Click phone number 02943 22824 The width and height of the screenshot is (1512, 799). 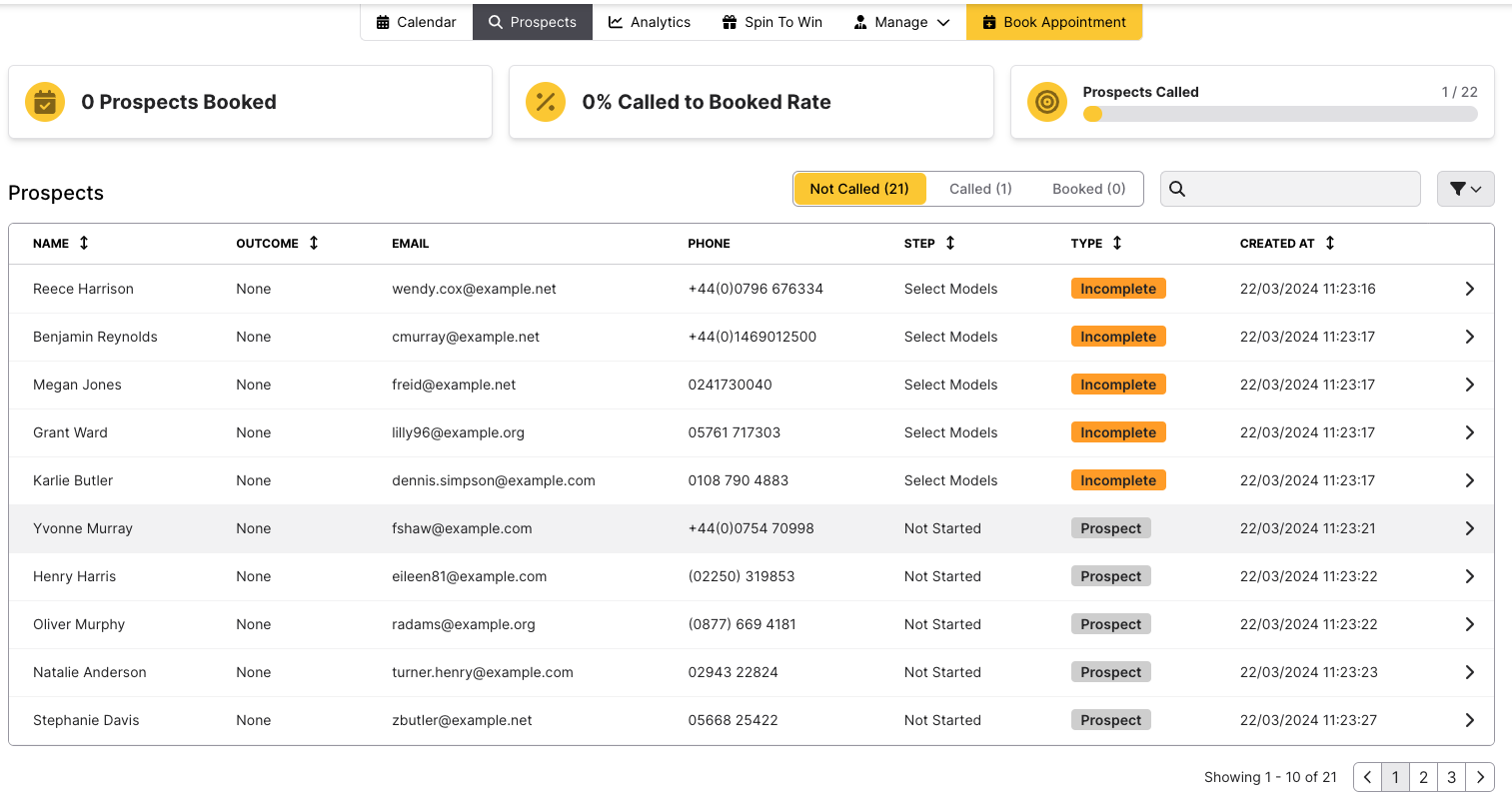tap(734, 672)
